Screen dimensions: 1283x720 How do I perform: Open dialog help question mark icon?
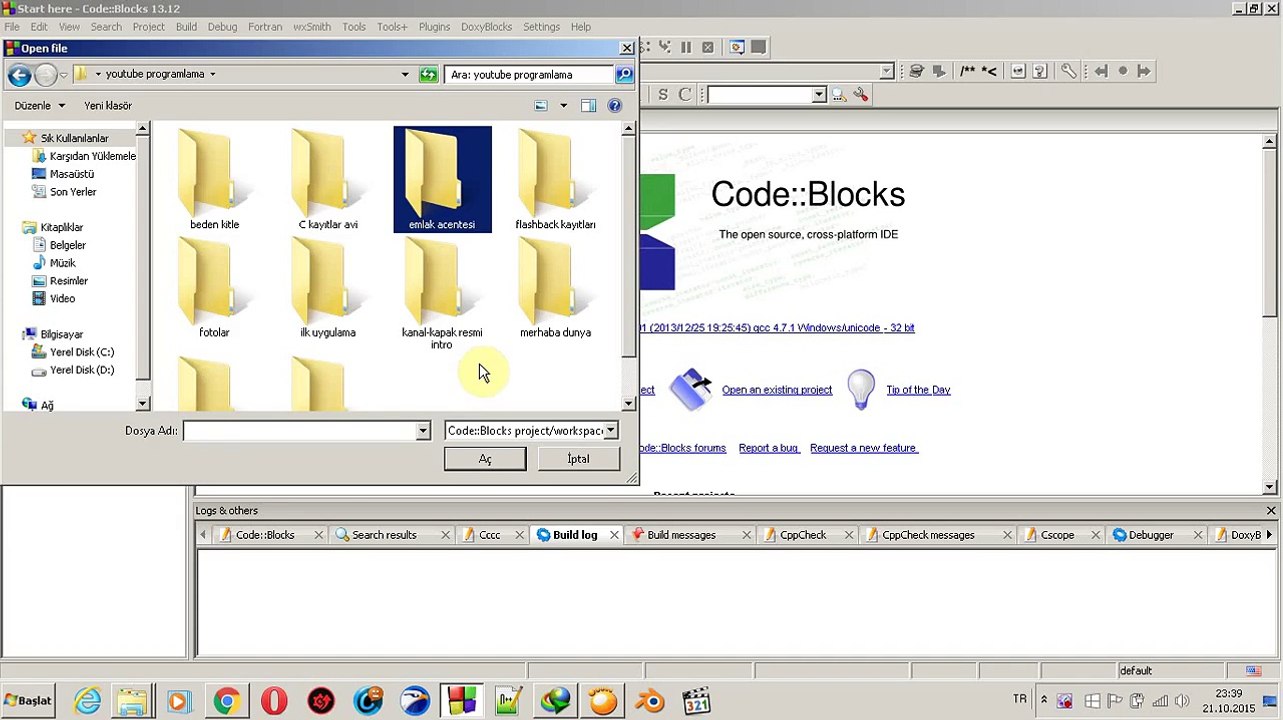(614, 105)
